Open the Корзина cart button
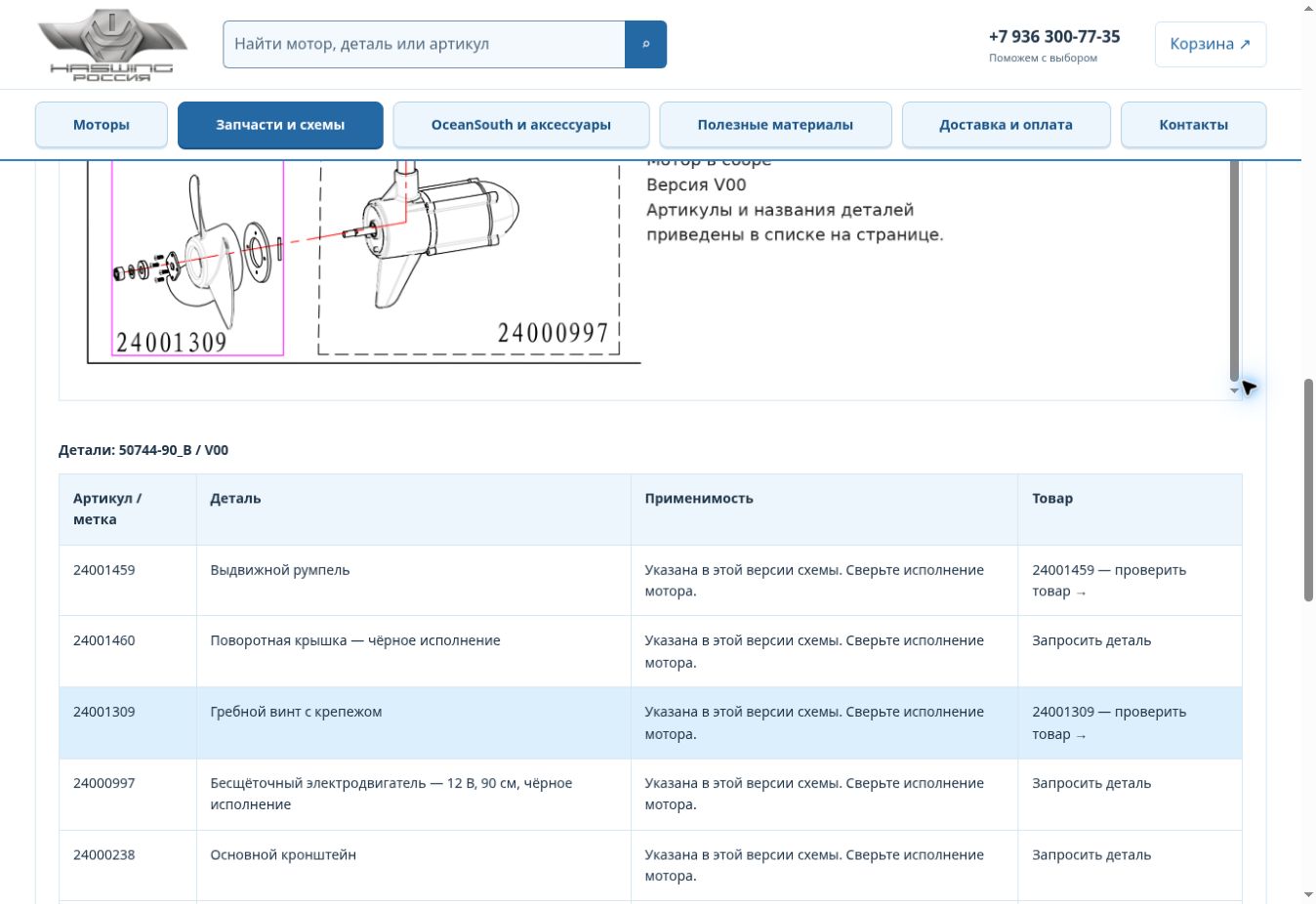 coord(1211,44)
